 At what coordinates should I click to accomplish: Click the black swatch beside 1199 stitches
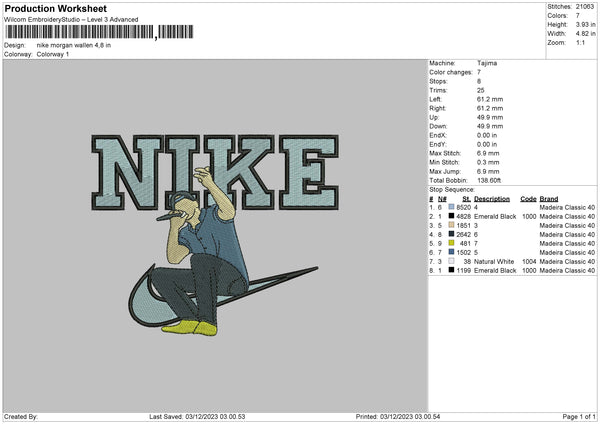pyautogui.click(x=451, y=270)
